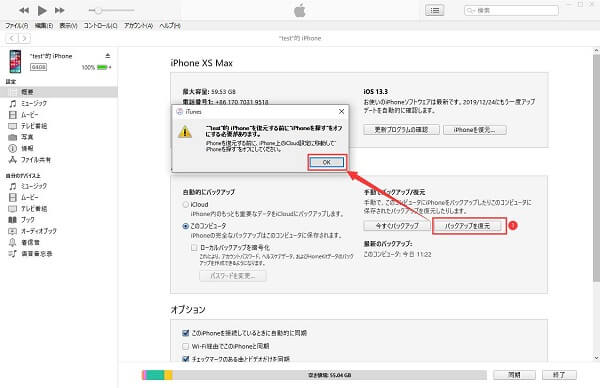
Task: Open the 表示 menu
Action: 68,26
